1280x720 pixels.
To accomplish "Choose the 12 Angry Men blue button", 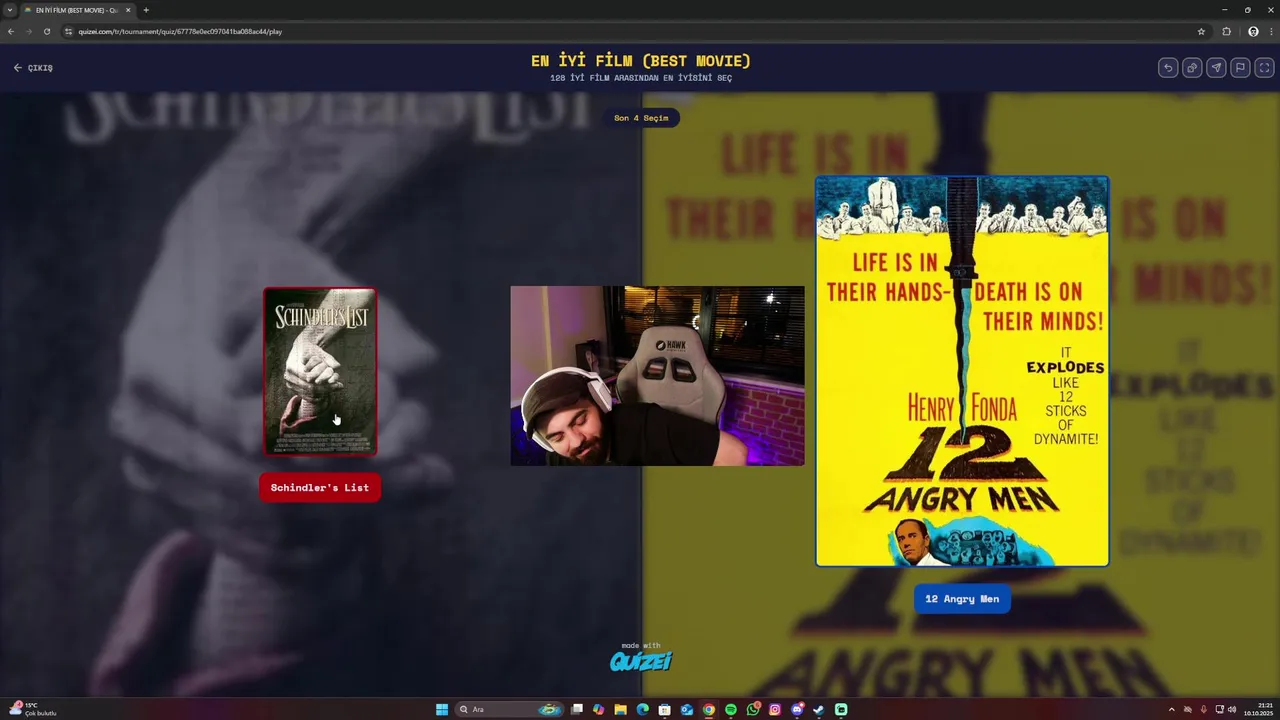I will (962, 599).
